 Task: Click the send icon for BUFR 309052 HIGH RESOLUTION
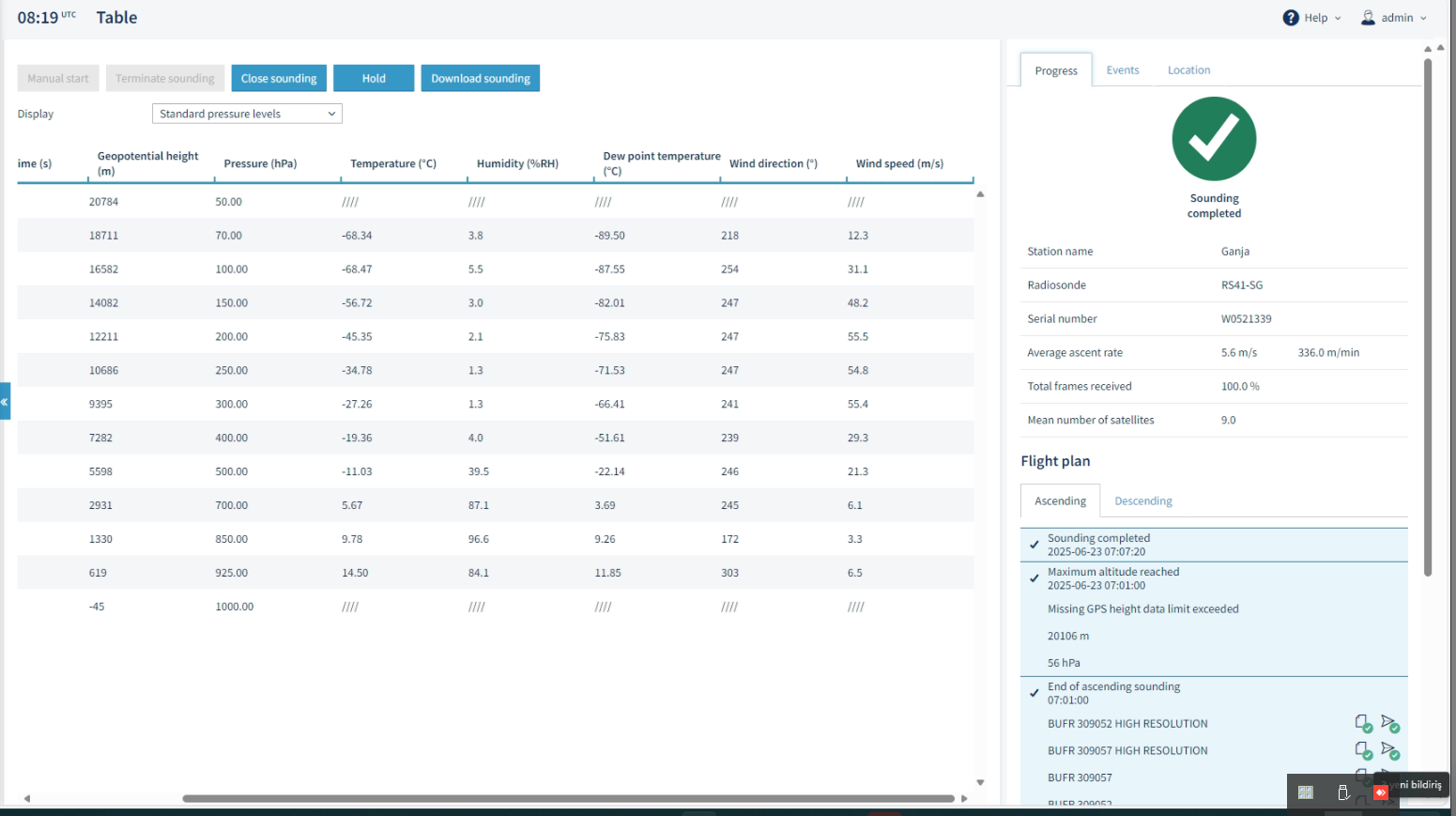(x=1390, y=723)
